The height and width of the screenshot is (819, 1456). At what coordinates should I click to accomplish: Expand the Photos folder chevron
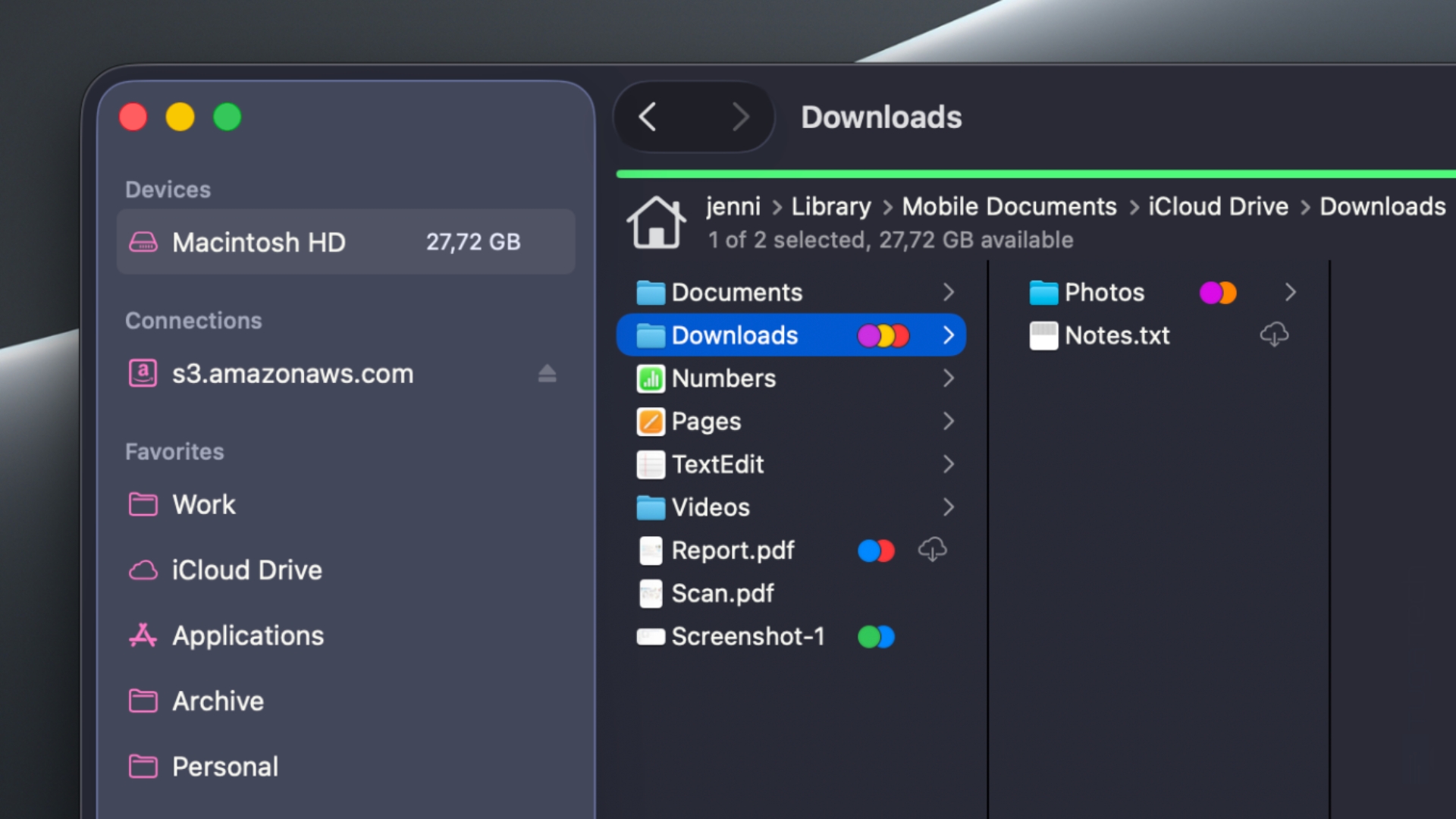tap(1290, 292)
